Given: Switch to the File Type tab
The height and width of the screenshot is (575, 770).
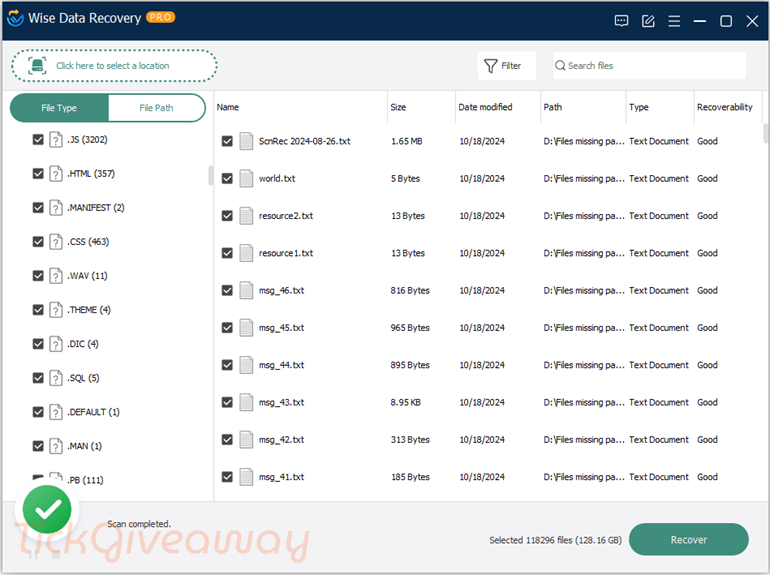Looking at the screenshot, I should click(59, 108).
